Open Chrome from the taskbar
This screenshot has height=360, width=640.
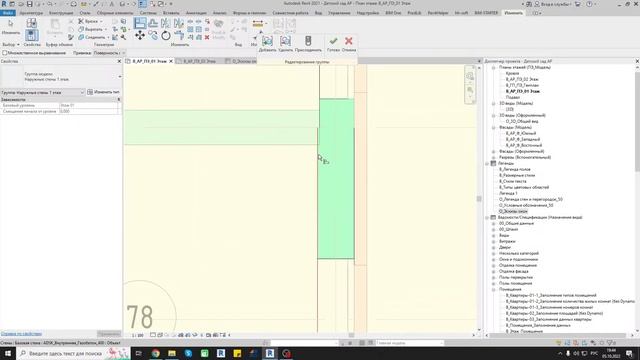[156, 353]
